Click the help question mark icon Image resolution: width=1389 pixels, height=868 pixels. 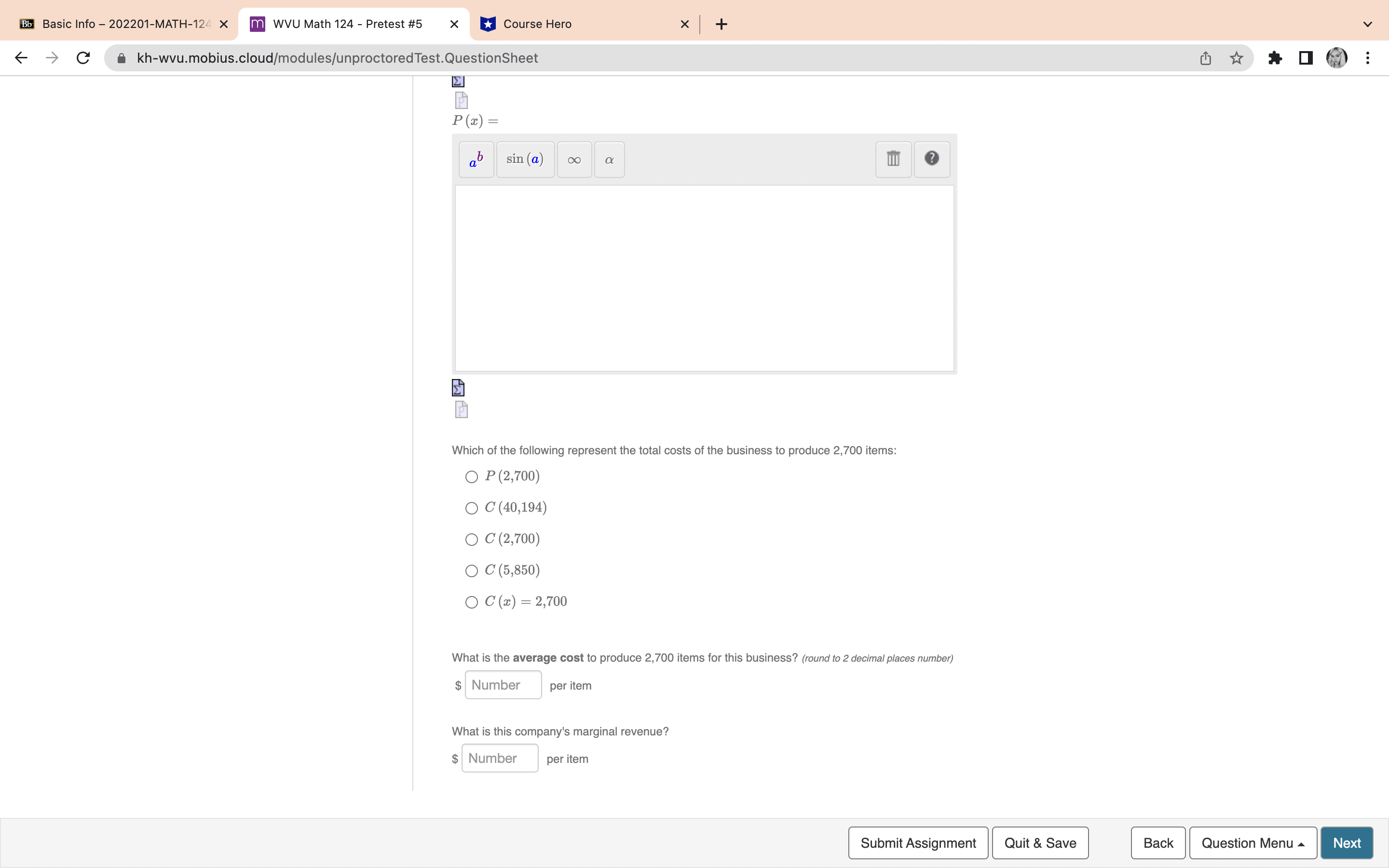pos(930,158)
